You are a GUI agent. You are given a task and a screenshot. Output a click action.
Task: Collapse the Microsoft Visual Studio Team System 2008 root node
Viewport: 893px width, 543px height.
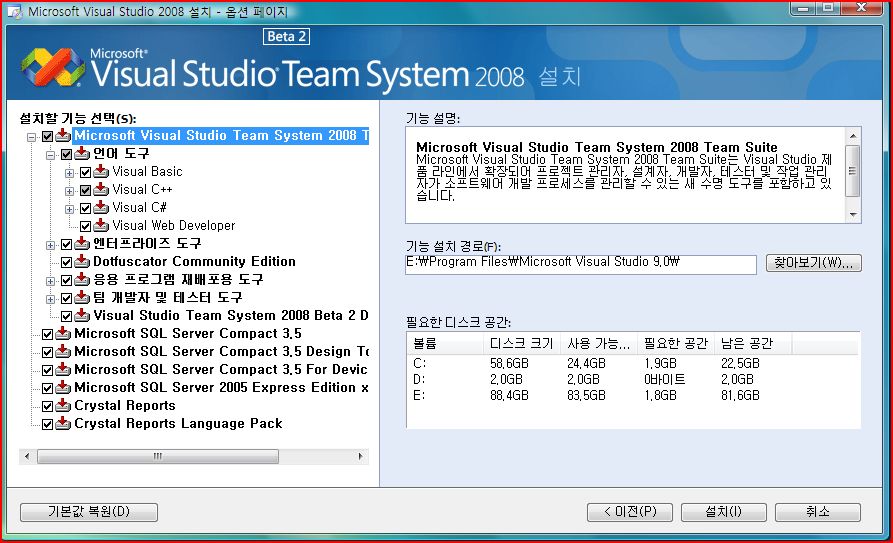pyautogui.click(x=32, y=137)
